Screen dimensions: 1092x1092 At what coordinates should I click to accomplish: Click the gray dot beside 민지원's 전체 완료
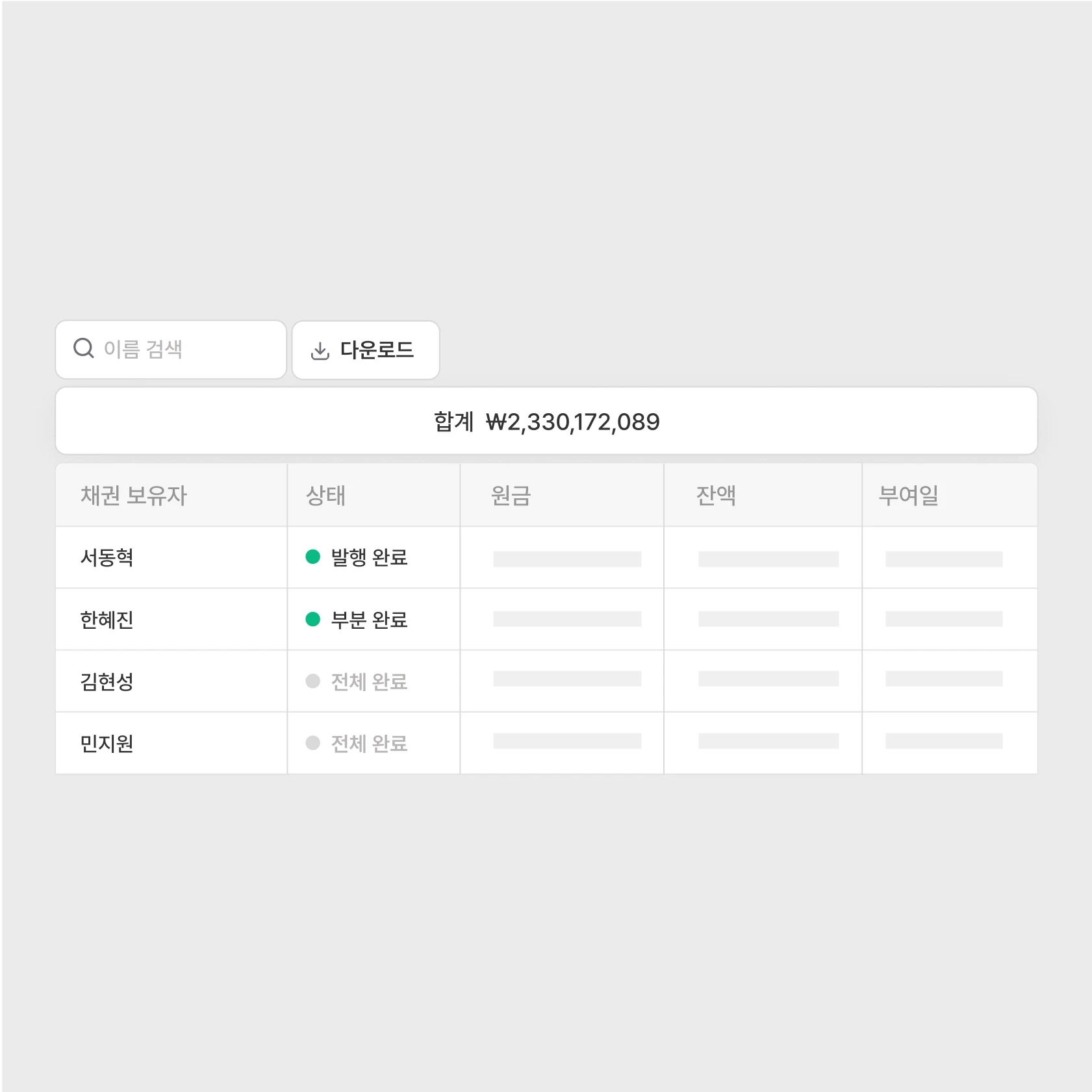pos(312,743)
